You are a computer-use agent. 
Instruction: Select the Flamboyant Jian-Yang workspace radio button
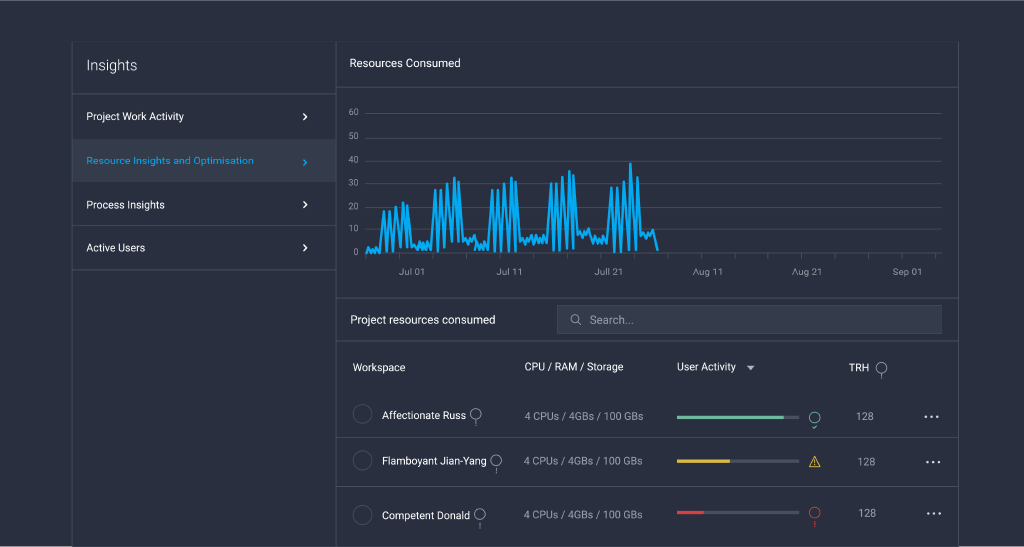(x=363, y=460)
